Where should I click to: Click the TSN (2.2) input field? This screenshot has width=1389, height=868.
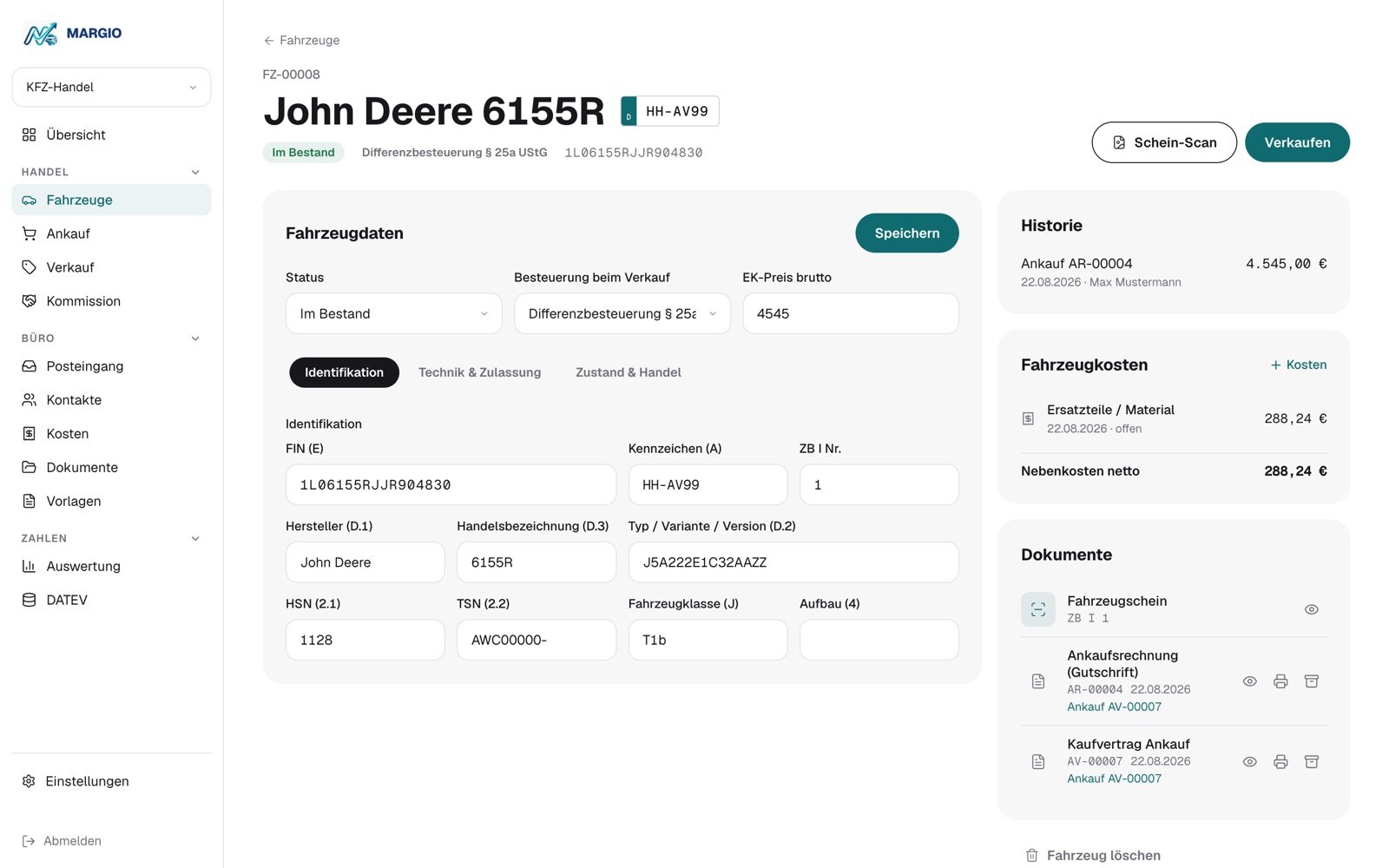click(x=537, y=640)
